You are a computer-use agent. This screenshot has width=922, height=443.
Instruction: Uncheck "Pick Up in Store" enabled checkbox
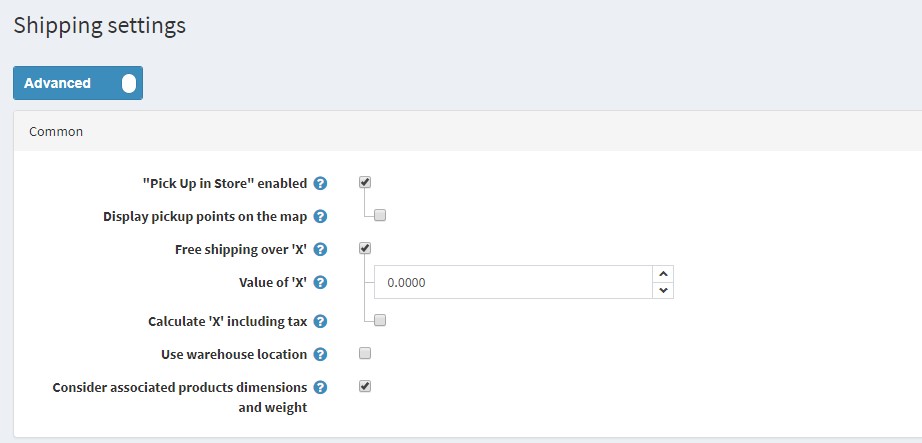point(365,183)
